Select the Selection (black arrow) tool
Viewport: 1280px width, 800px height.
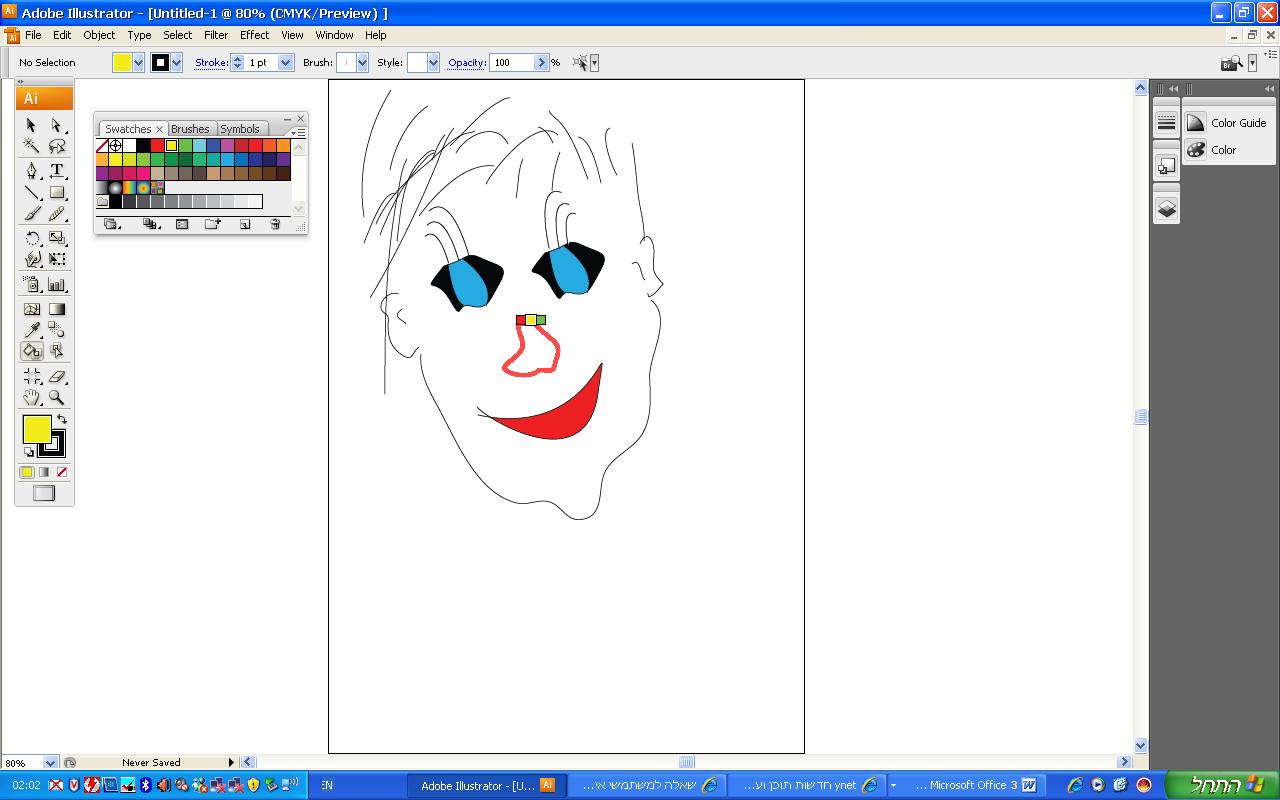[32, 125]
